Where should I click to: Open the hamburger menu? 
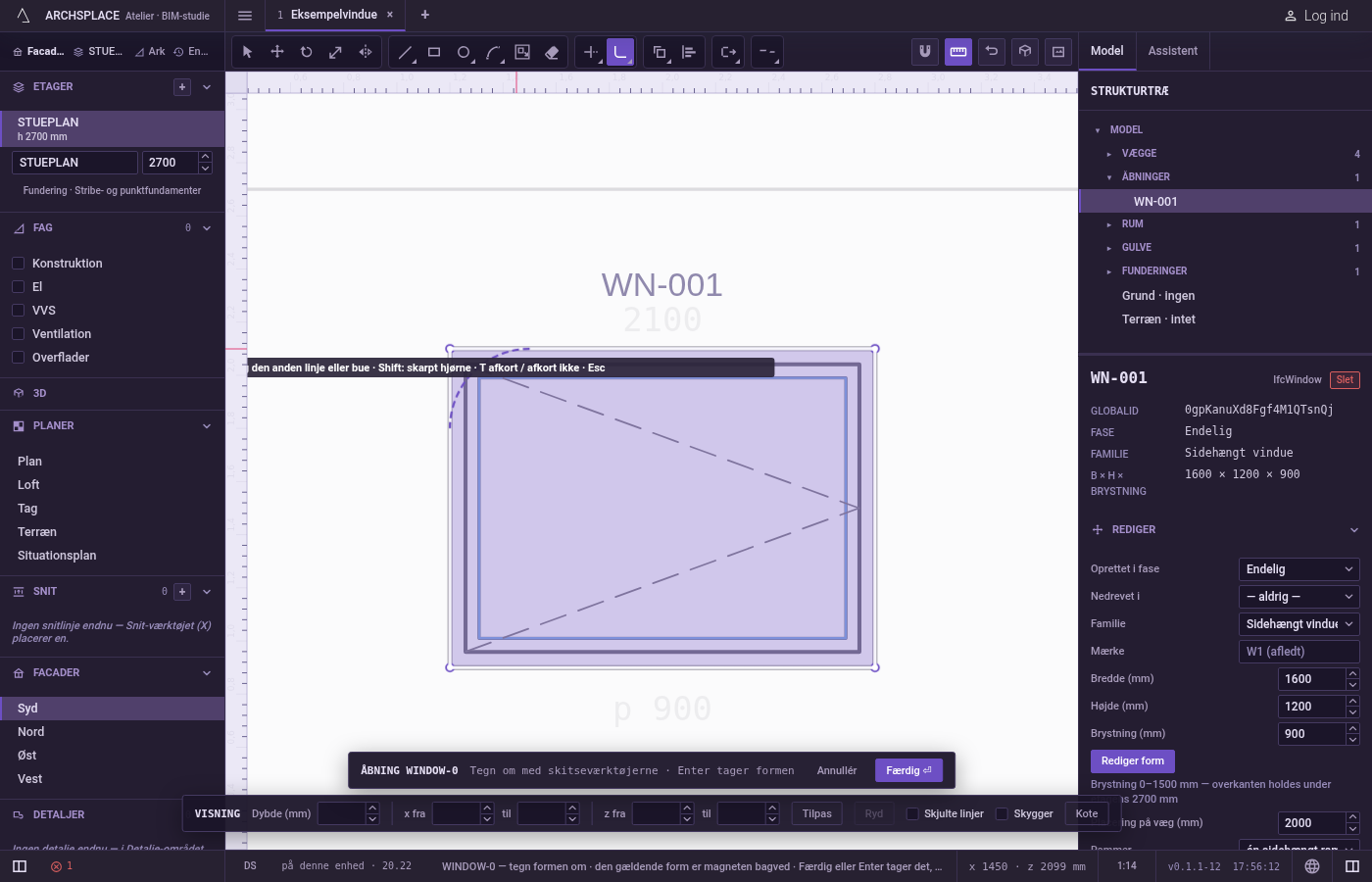coord(245,16)
